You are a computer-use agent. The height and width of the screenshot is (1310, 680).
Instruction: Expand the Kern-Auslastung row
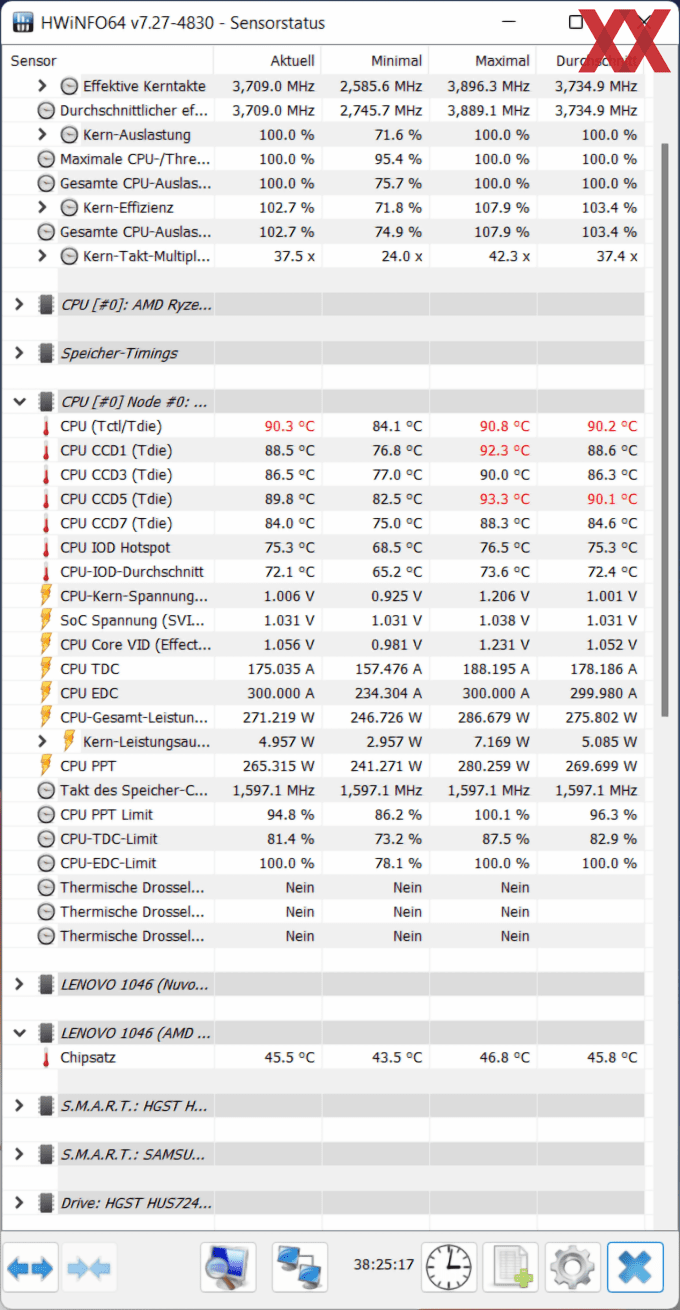(42, 135)
